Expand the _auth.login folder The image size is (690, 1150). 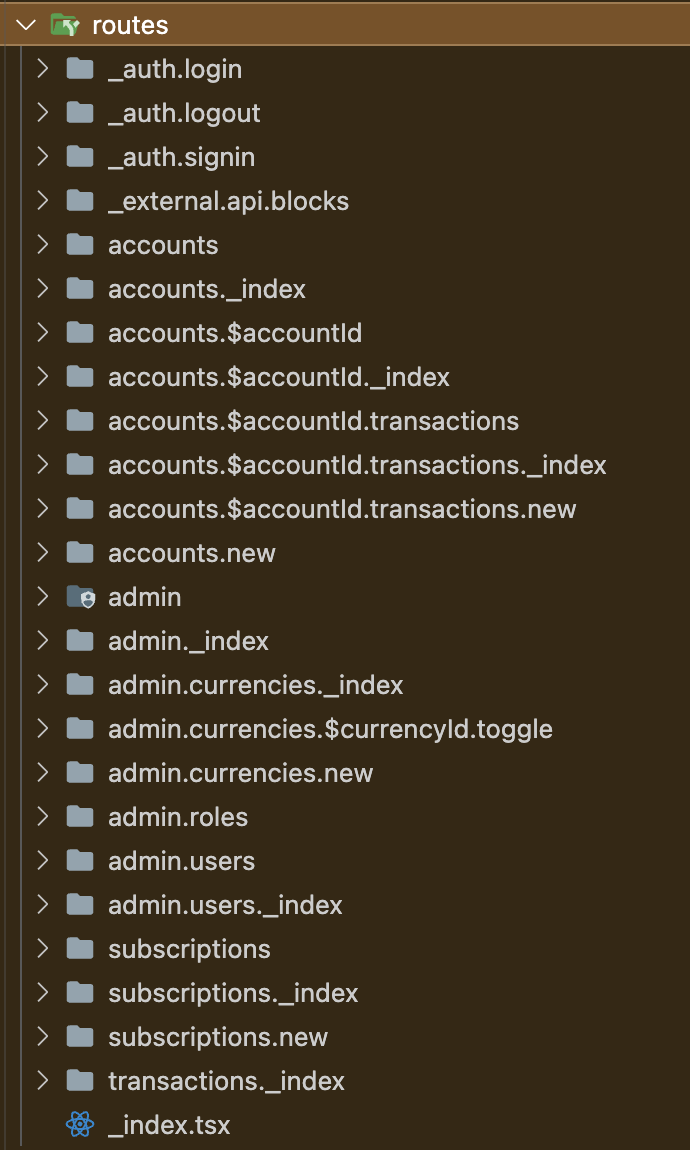click(42, 68)
